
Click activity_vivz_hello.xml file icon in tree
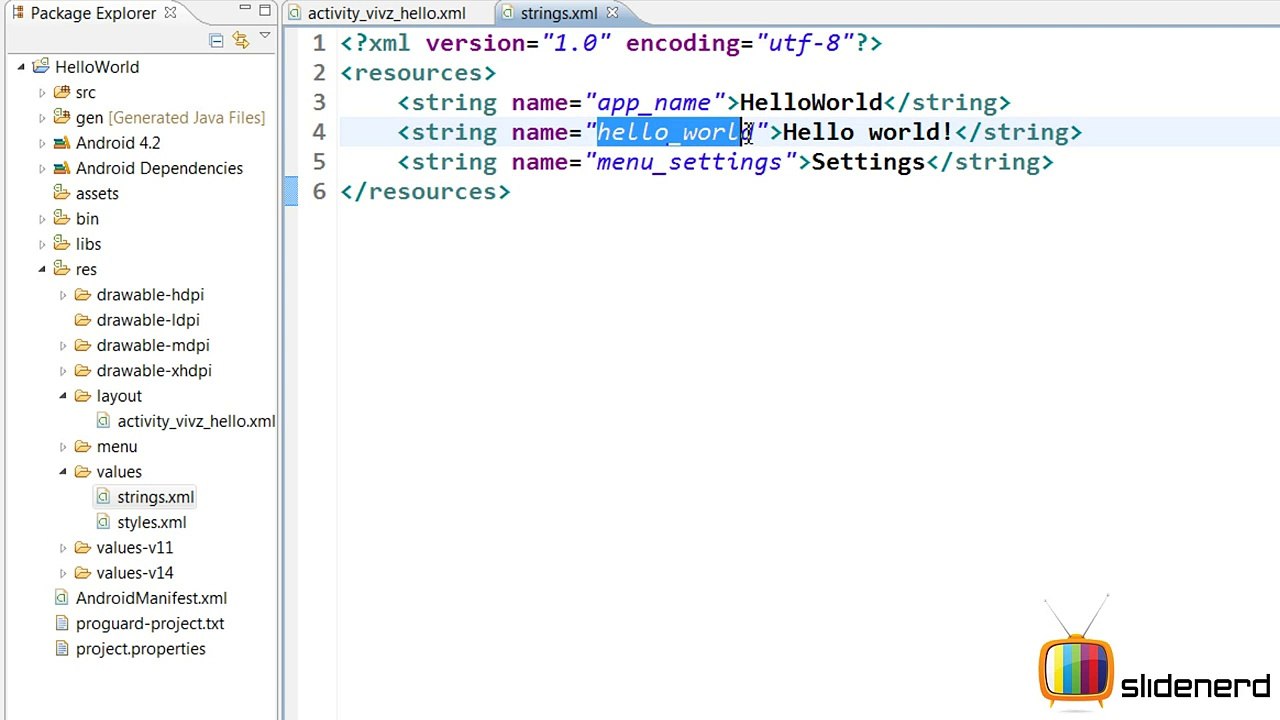(x=103, y=421)
